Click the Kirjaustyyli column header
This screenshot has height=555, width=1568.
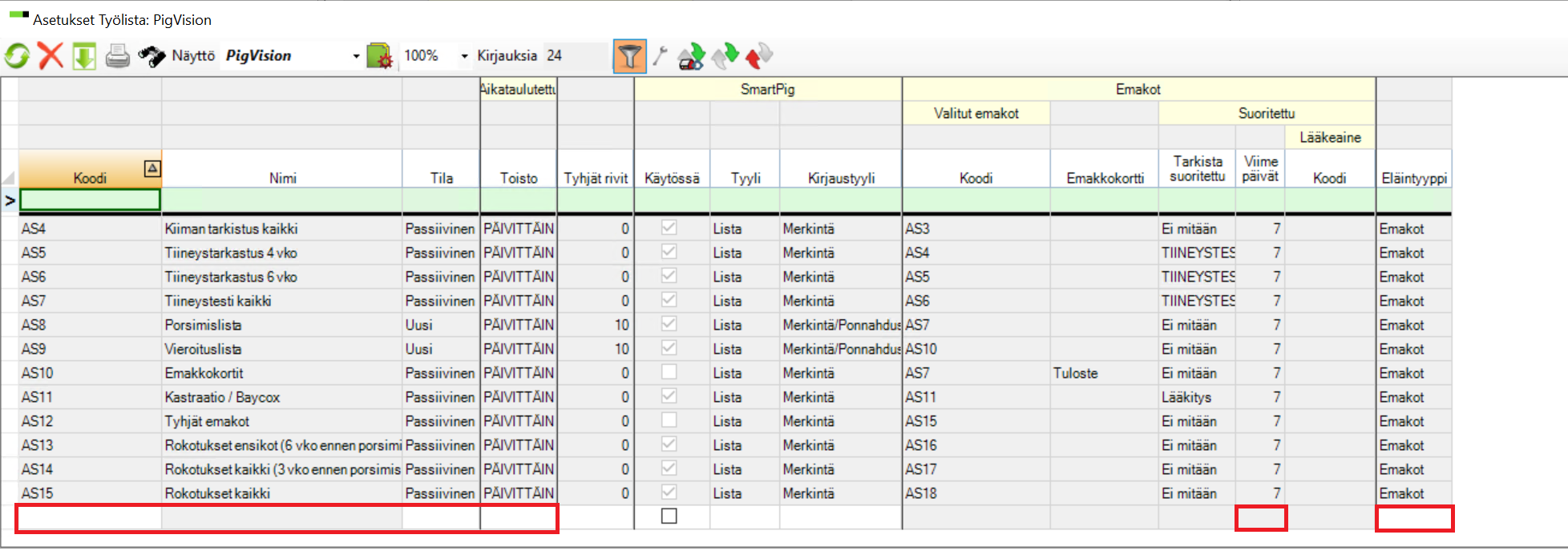click(x=841, y=169)
